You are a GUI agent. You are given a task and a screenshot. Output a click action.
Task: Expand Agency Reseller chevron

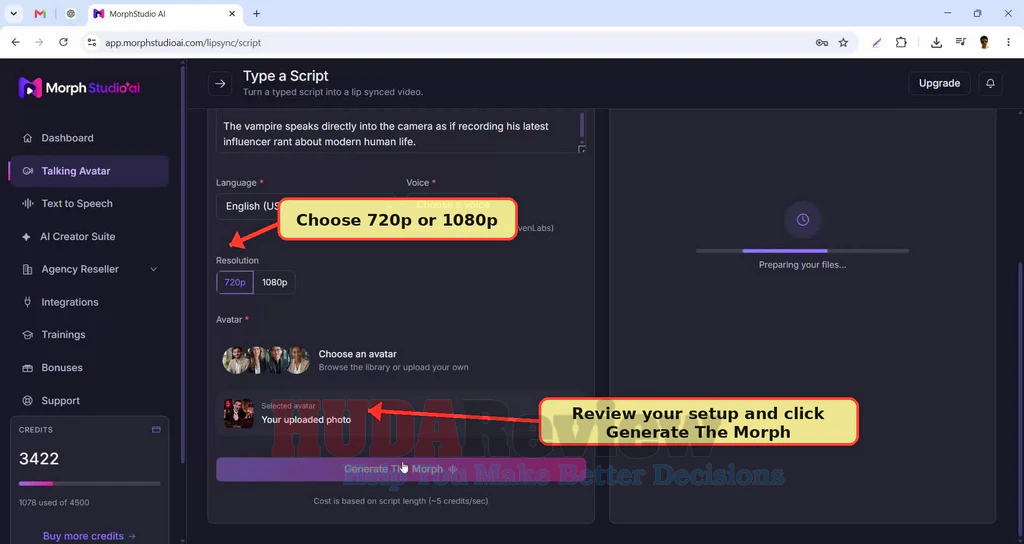click(x=153, y=269)
